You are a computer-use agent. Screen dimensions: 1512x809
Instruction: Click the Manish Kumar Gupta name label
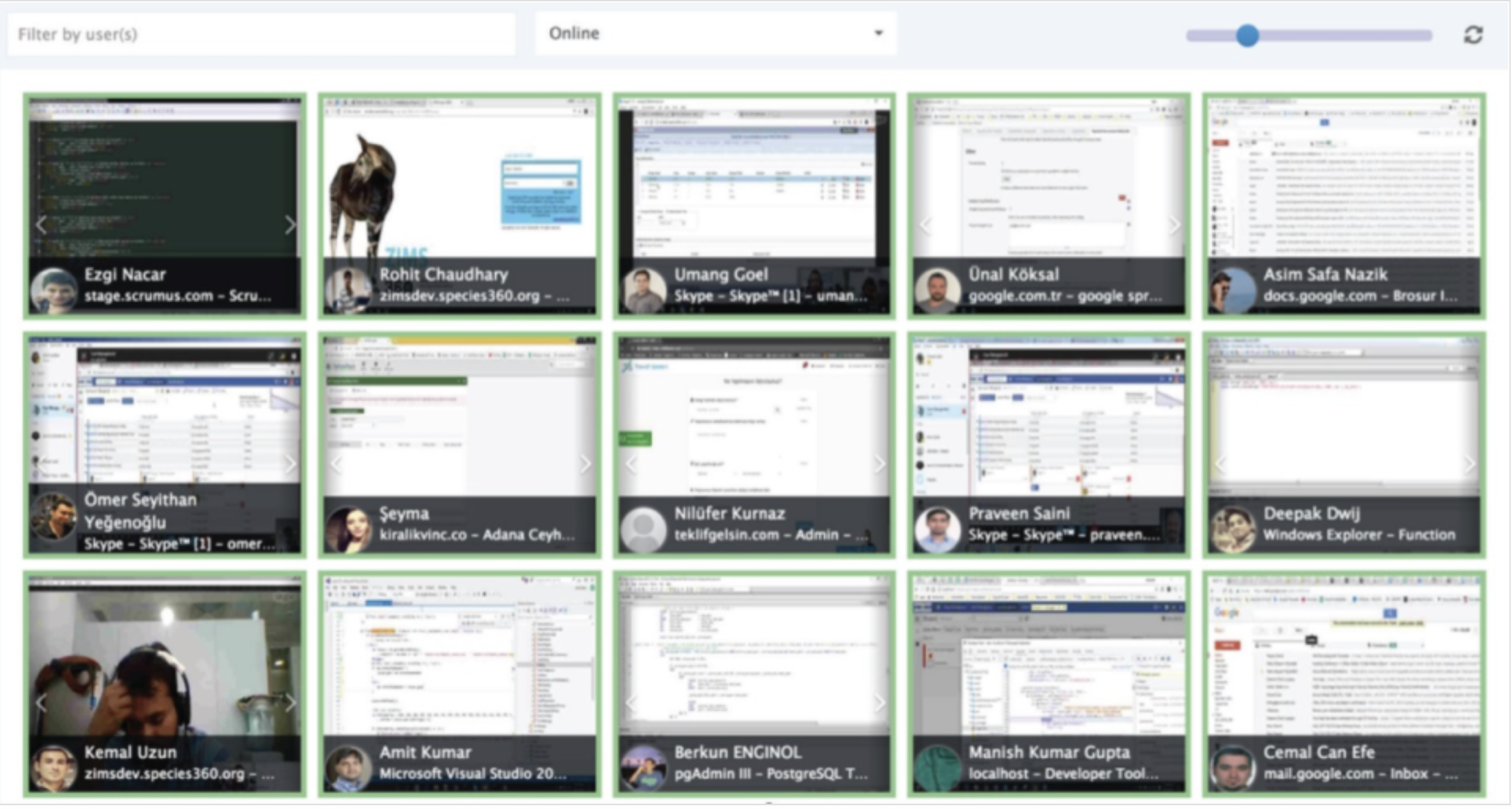(1049, 752)
